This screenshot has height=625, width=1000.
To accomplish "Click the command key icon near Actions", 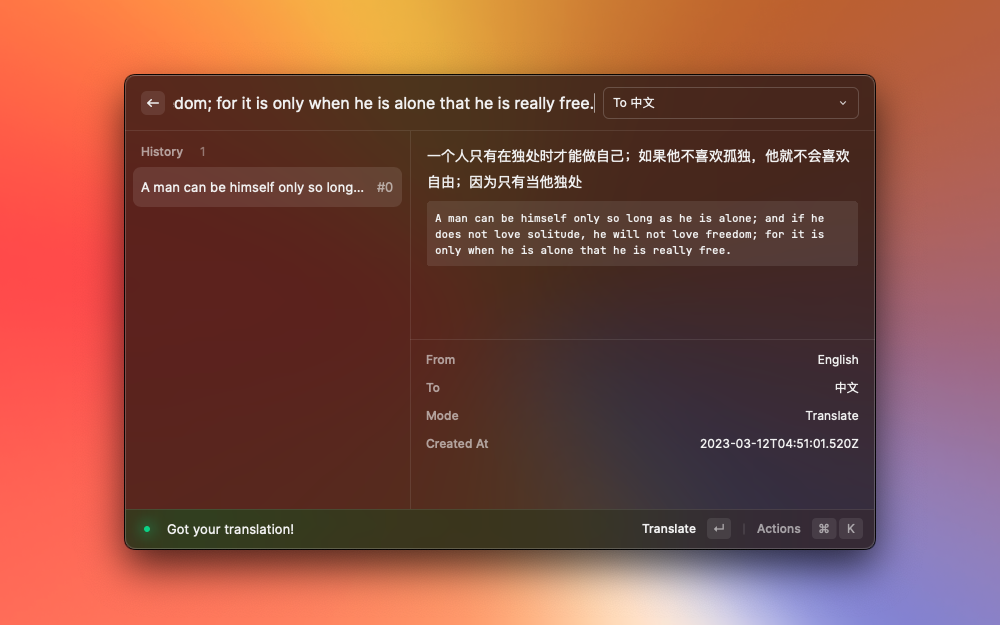I will click(x=823, y=528).
